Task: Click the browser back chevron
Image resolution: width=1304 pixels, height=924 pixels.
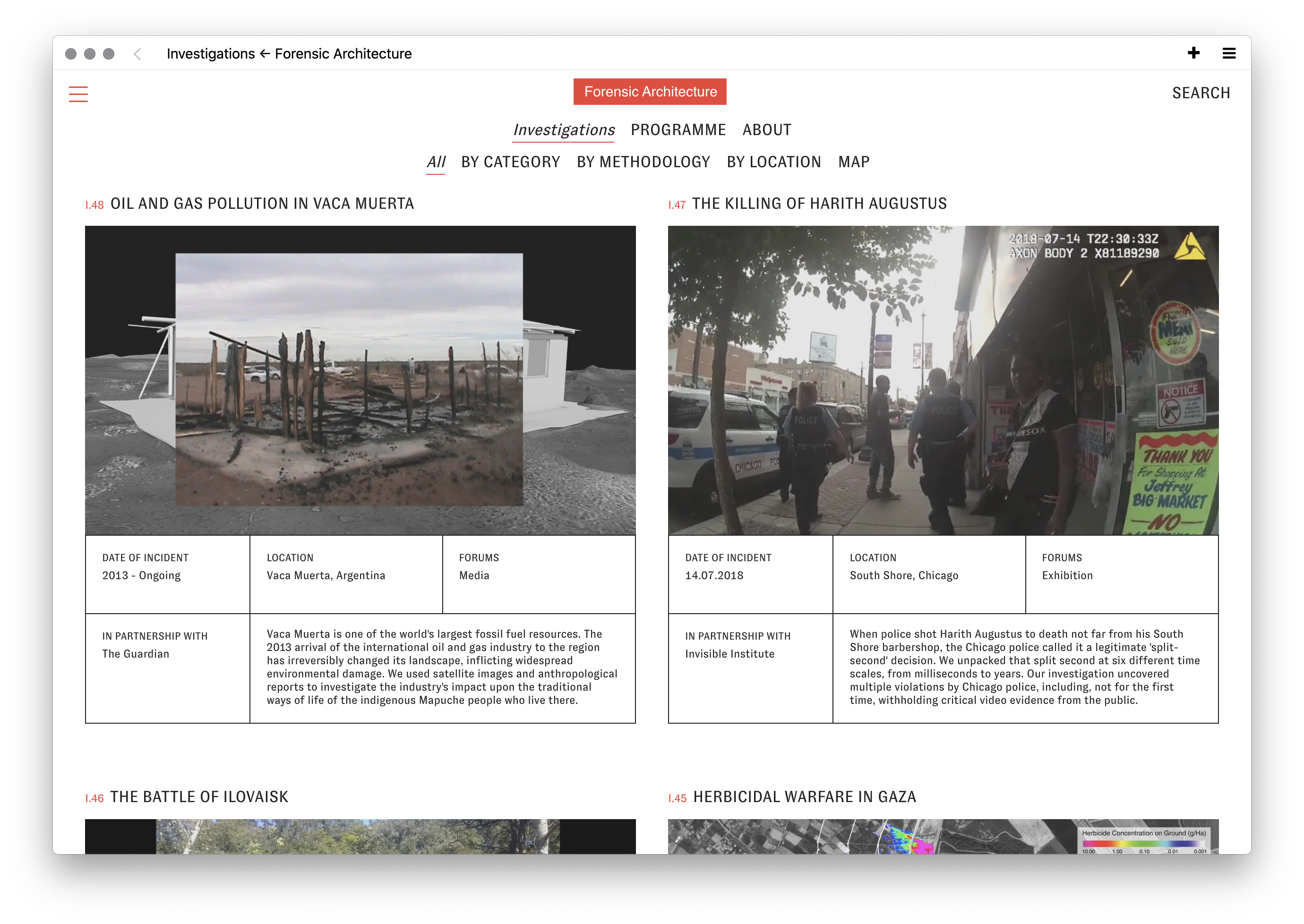Action: tap(137, 53)
